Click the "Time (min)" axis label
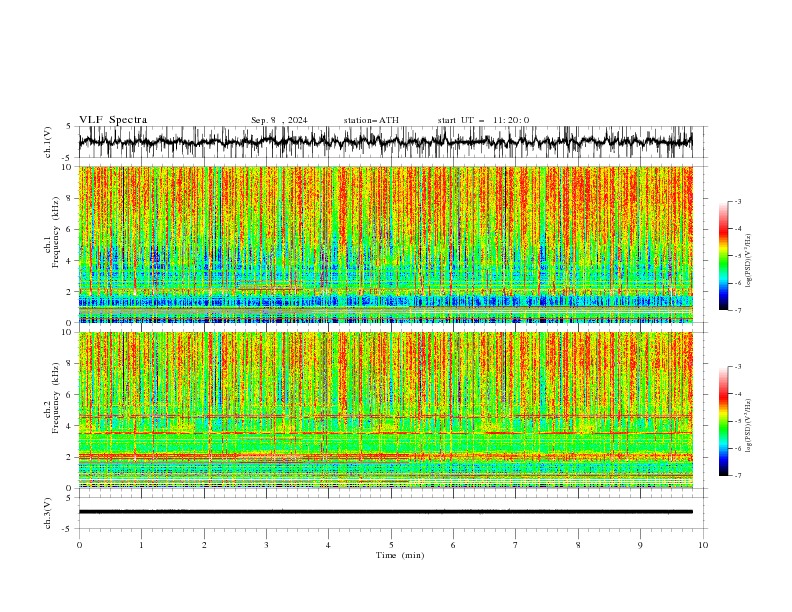792x612 pixels. click(400, 555)
